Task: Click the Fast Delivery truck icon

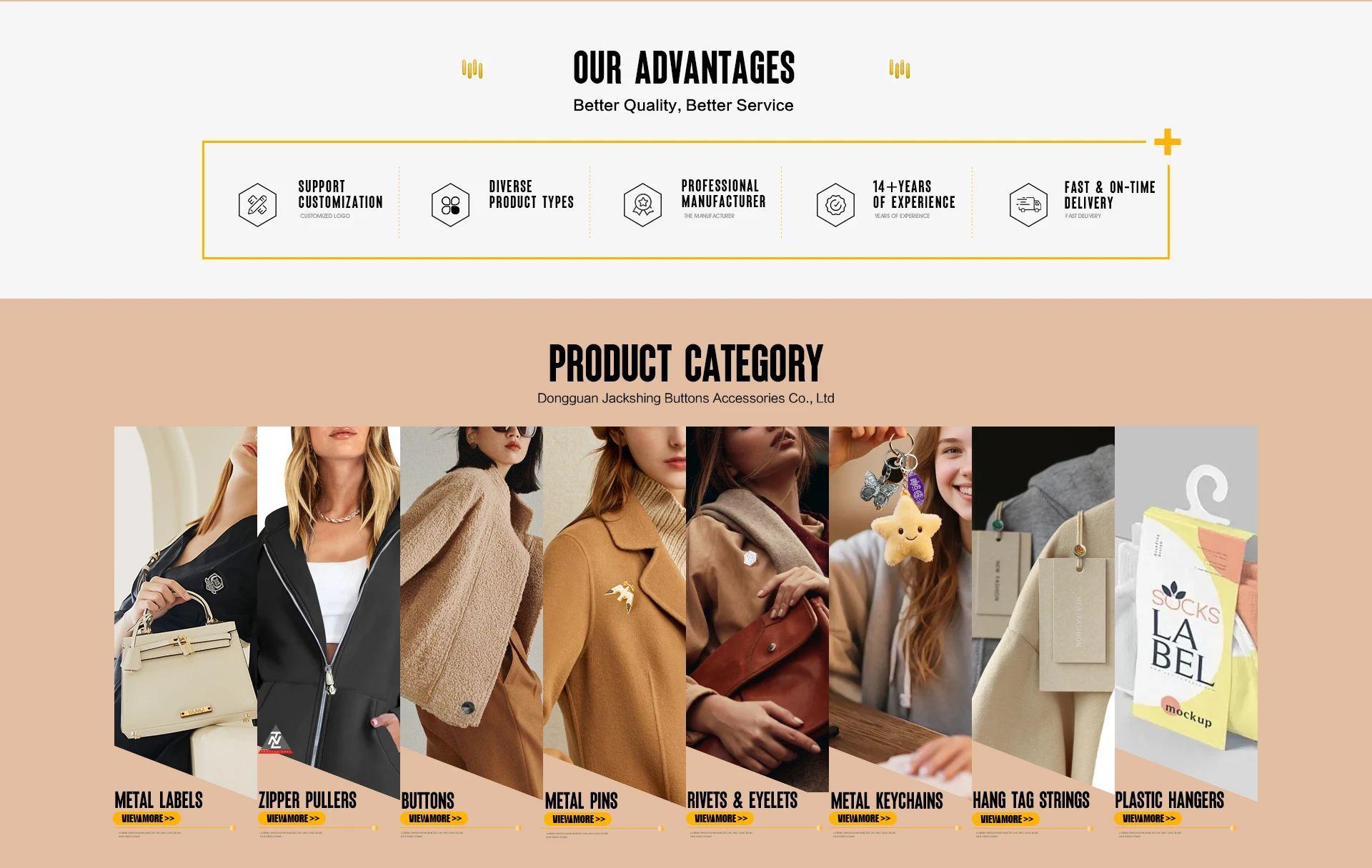Action: [x=1028, y=205]
